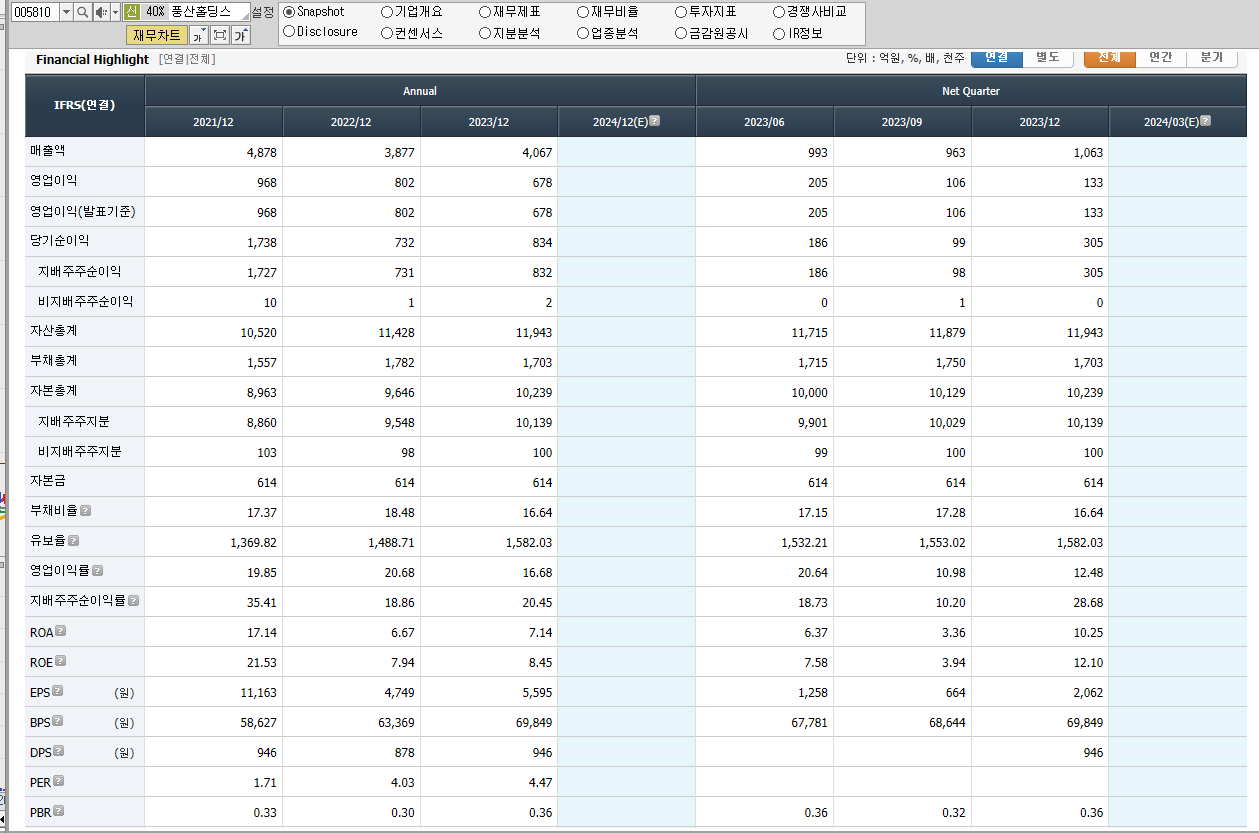Select the 지분분석 radio button
The image size is (1259, 833).
coord(485,32)
